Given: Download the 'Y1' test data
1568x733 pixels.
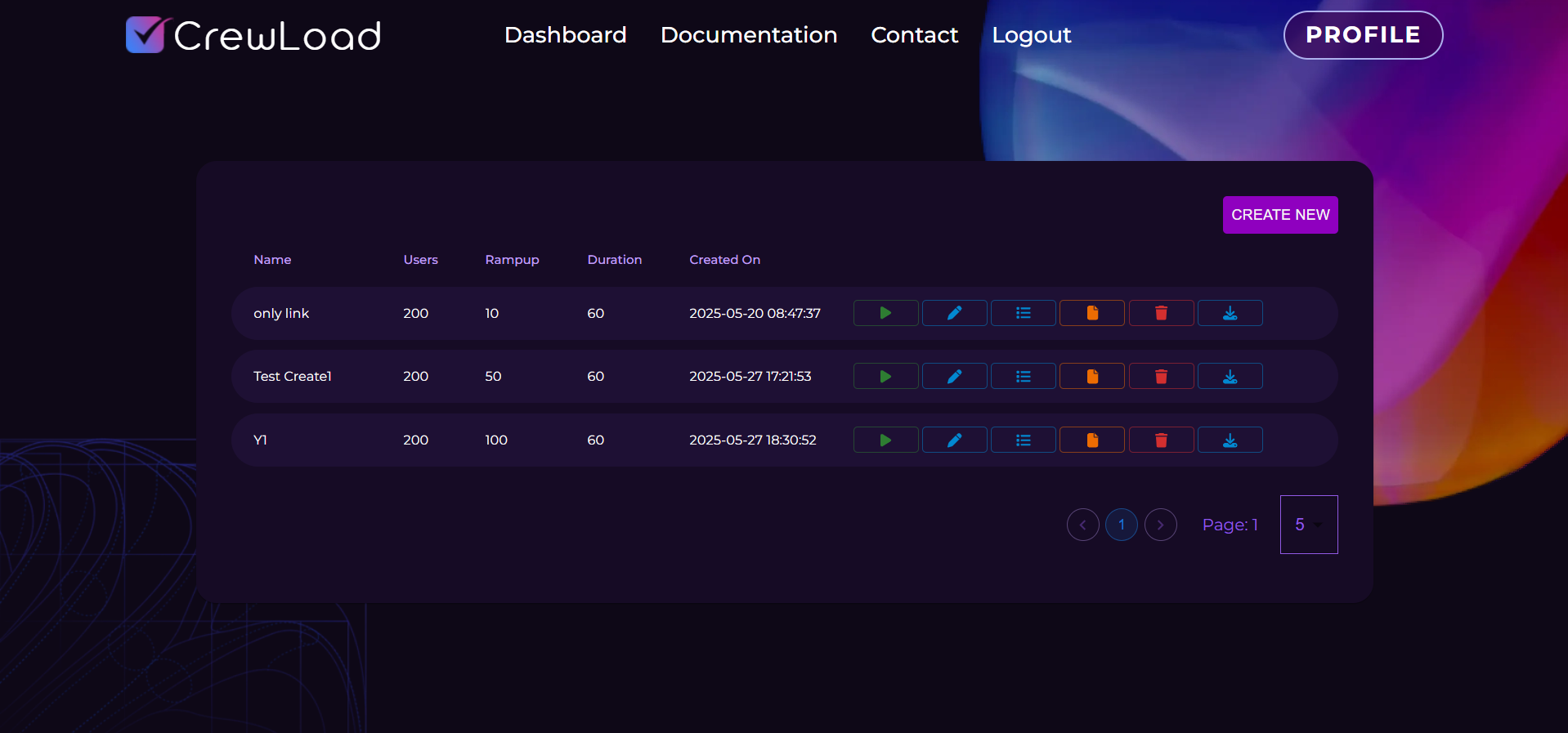Looking at the screenshot, I should coord(1230,440).
